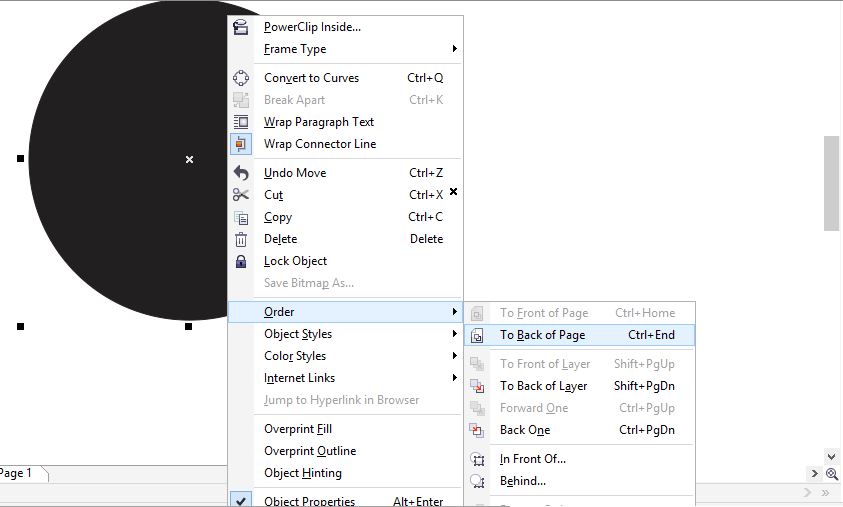The image size is (843, 507).
Task: Click the zoom magnifier navigator icon
Action: pos(832,474)
